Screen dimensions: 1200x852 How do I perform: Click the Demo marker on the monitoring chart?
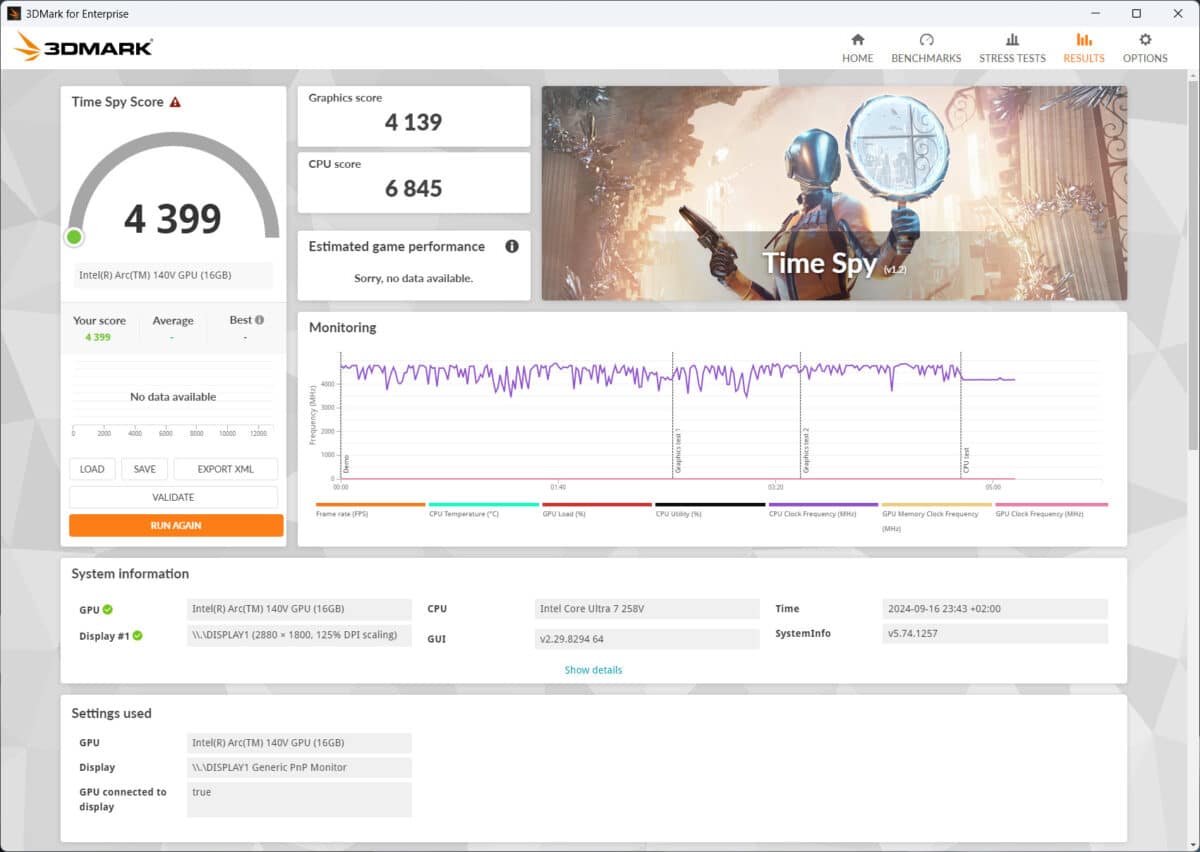[346, 465]
